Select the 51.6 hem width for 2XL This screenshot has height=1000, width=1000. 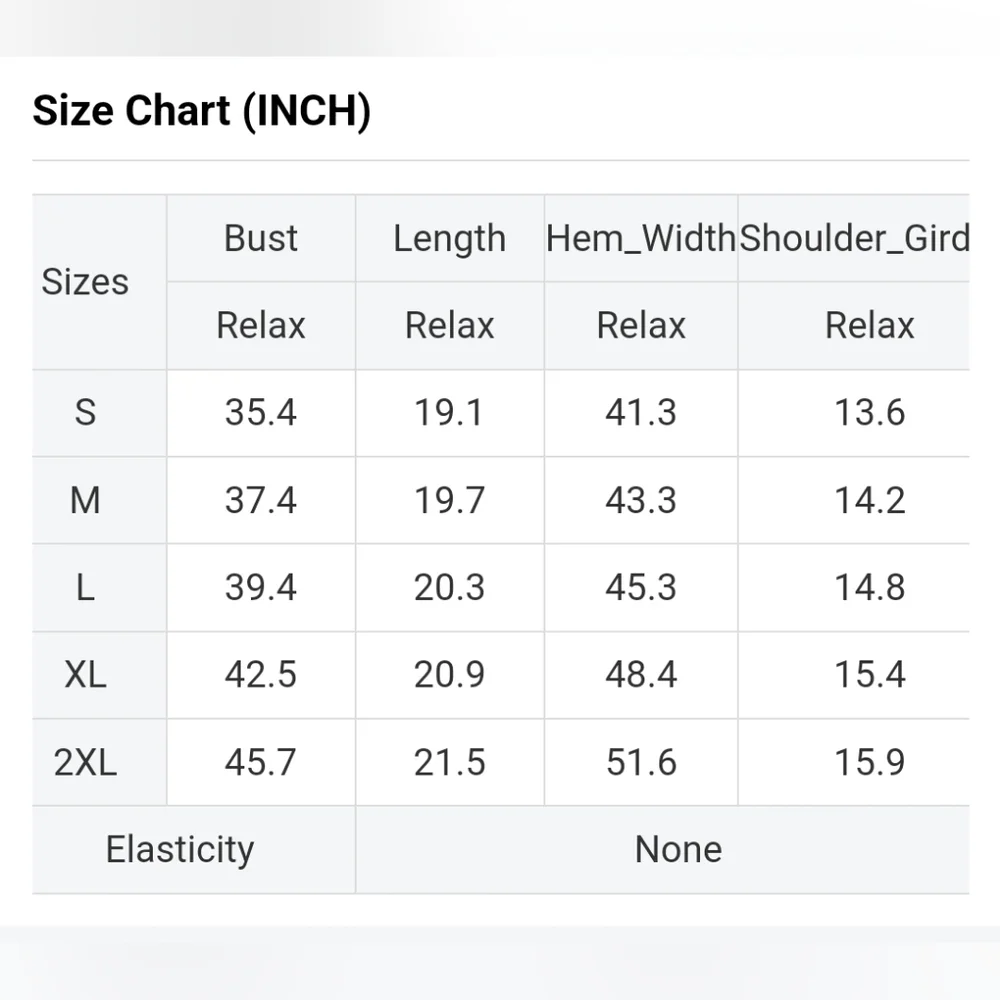coord(641,762)
